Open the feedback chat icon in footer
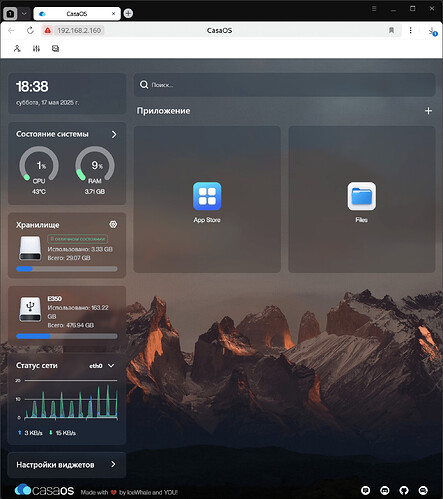This screenshot has height=499, width=443. click(366, 490)
